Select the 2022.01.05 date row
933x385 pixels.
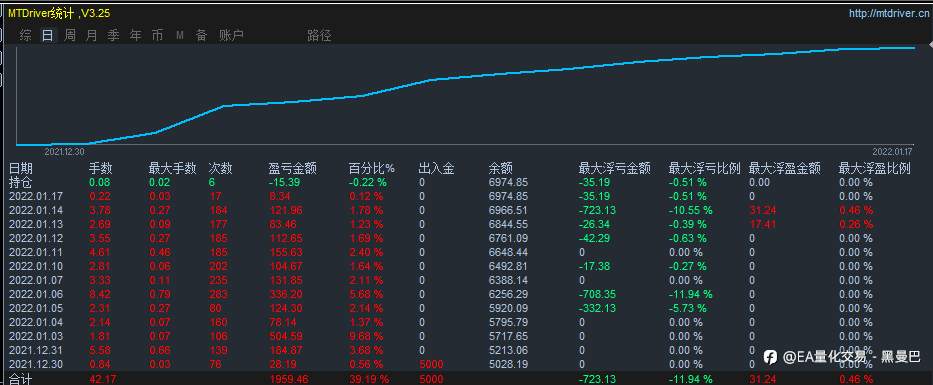point(36,308)
